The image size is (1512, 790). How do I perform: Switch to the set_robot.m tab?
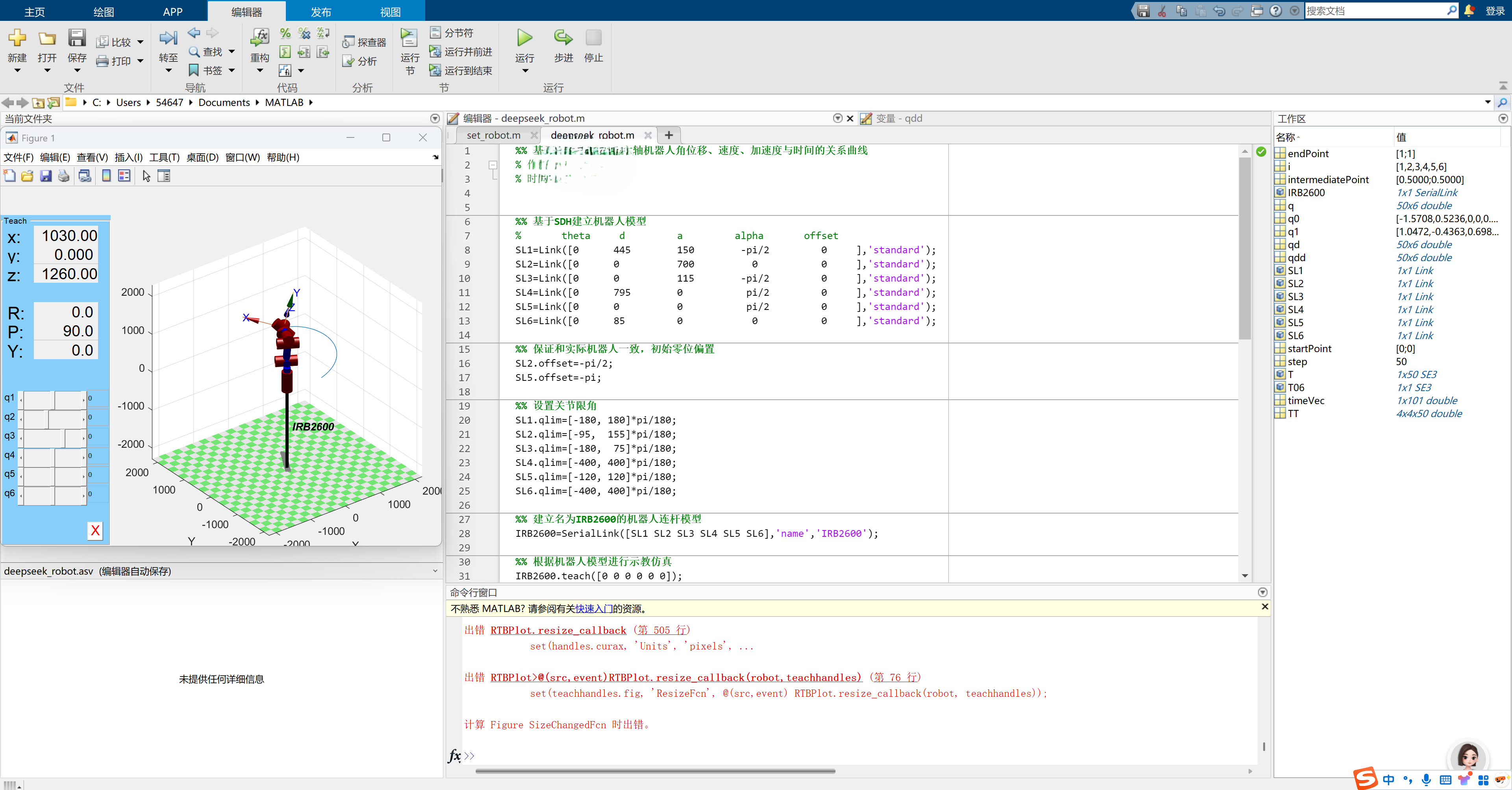(x=493, y=135)
